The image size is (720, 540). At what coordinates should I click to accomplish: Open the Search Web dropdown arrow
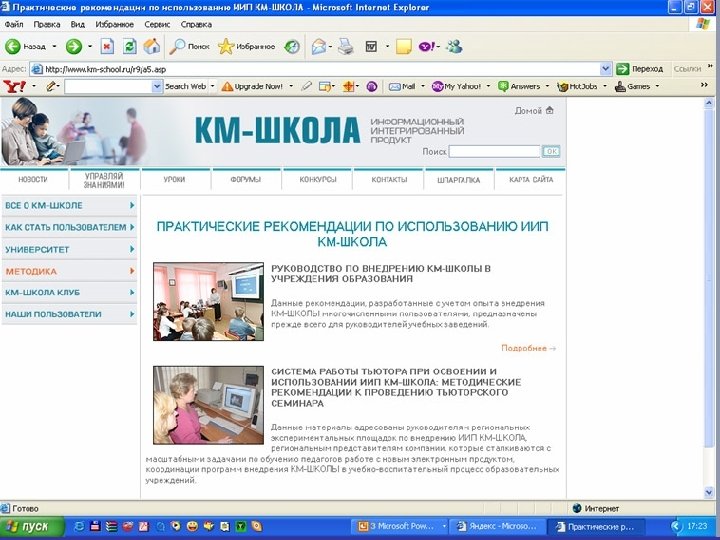213,86
